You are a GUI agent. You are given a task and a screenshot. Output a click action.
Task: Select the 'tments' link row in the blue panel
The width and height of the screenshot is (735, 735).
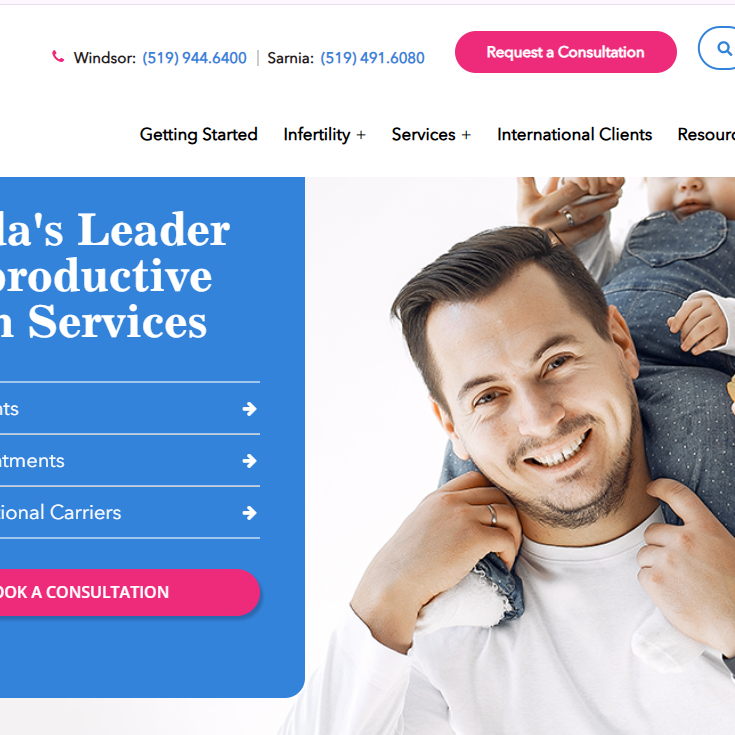[130, 461]
